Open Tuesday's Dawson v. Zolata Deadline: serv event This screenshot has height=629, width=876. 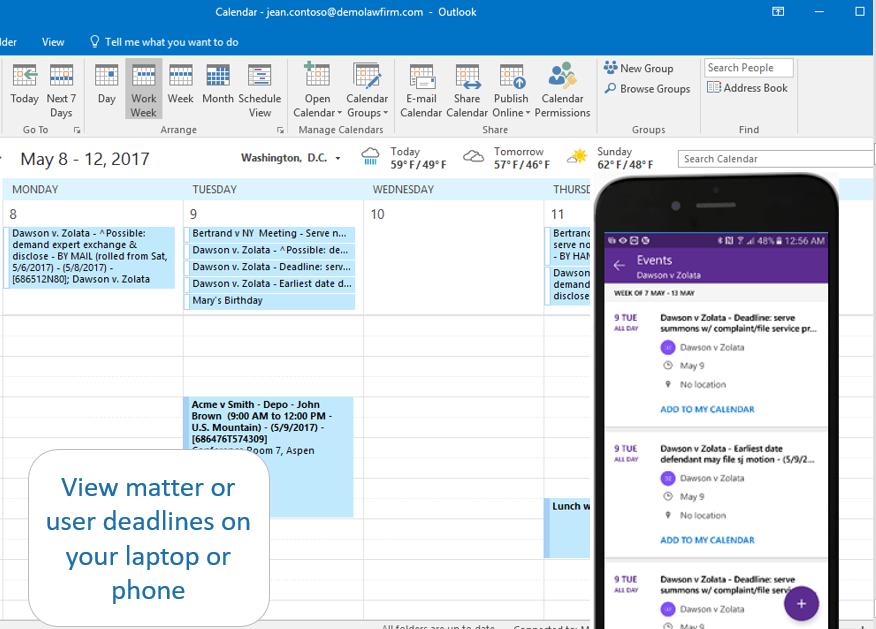point(270,267)
